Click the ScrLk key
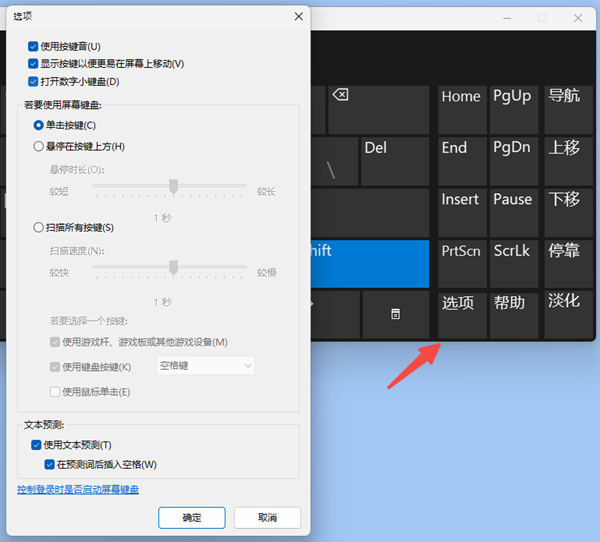Screen dimensions: 600x542 coord(514,264)
